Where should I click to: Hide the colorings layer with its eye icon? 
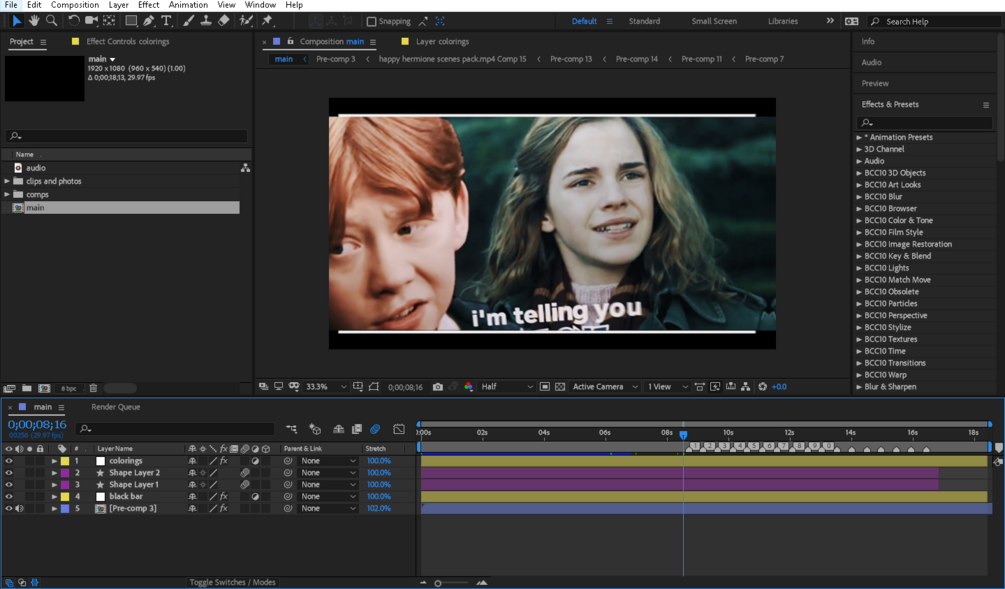[x=9, y=461]
